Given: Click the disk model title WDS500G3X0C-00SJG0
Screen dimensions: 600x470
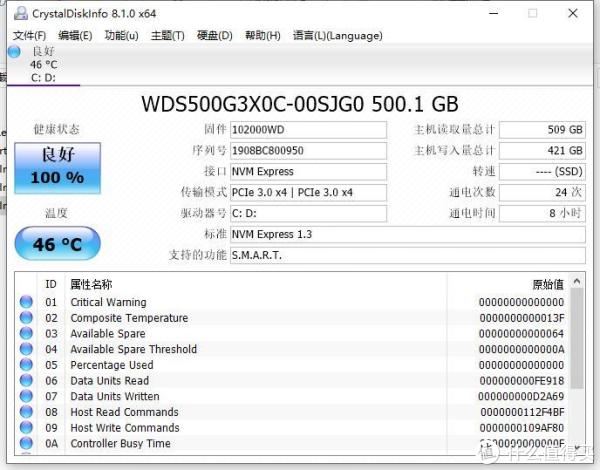Looking at the screenshot, I should point(253,104).
